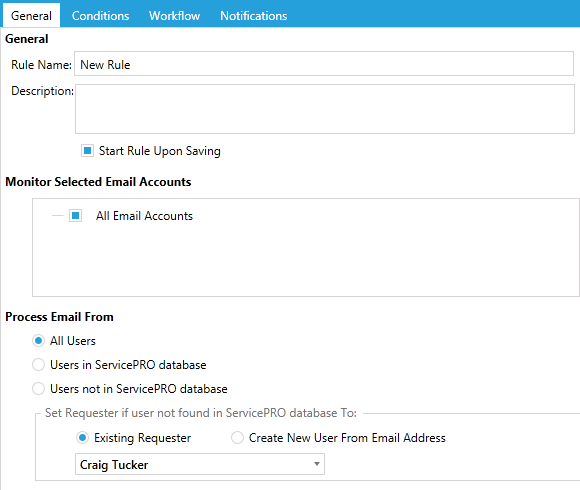This screenshot has height=490, width=580.
Task: Switch to the Conditions tab
Action: point(100,16)
